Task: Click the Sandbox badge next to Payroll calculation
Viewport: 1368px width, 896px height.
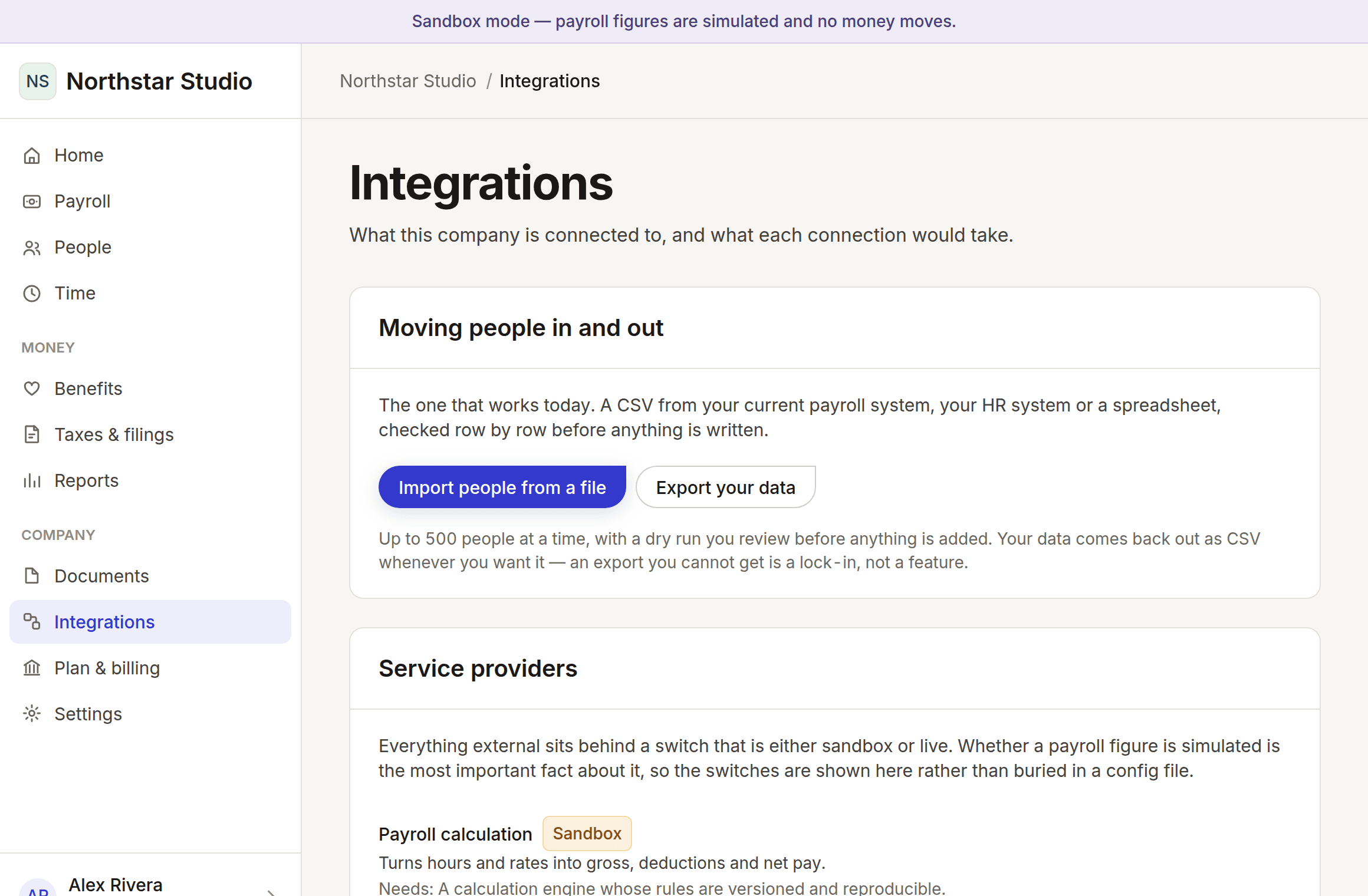Action: [587, 834]
